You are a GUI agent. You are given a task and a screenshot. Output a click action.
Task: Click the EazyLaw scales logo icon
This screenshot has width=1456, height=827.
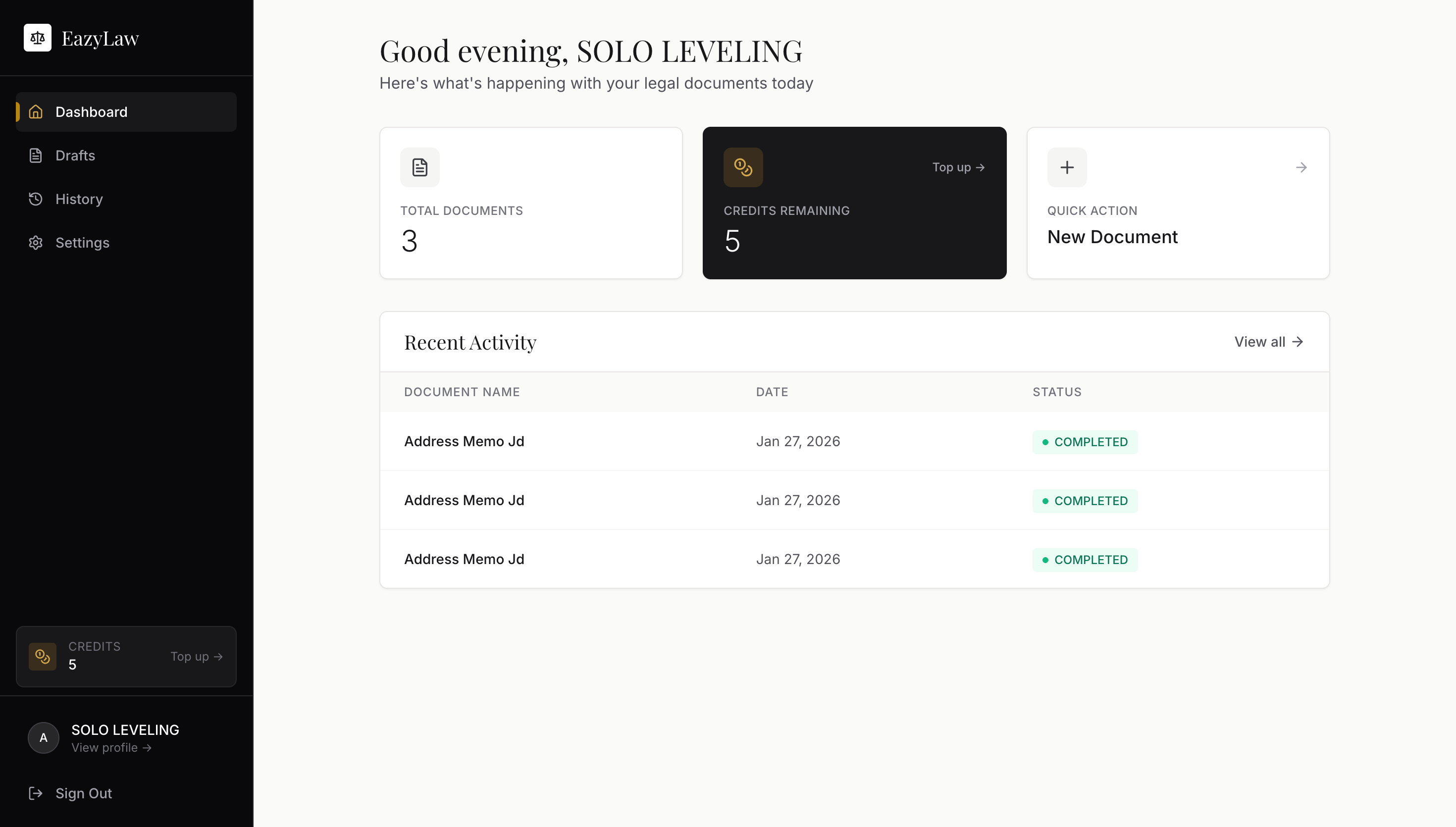pos(38,38)
